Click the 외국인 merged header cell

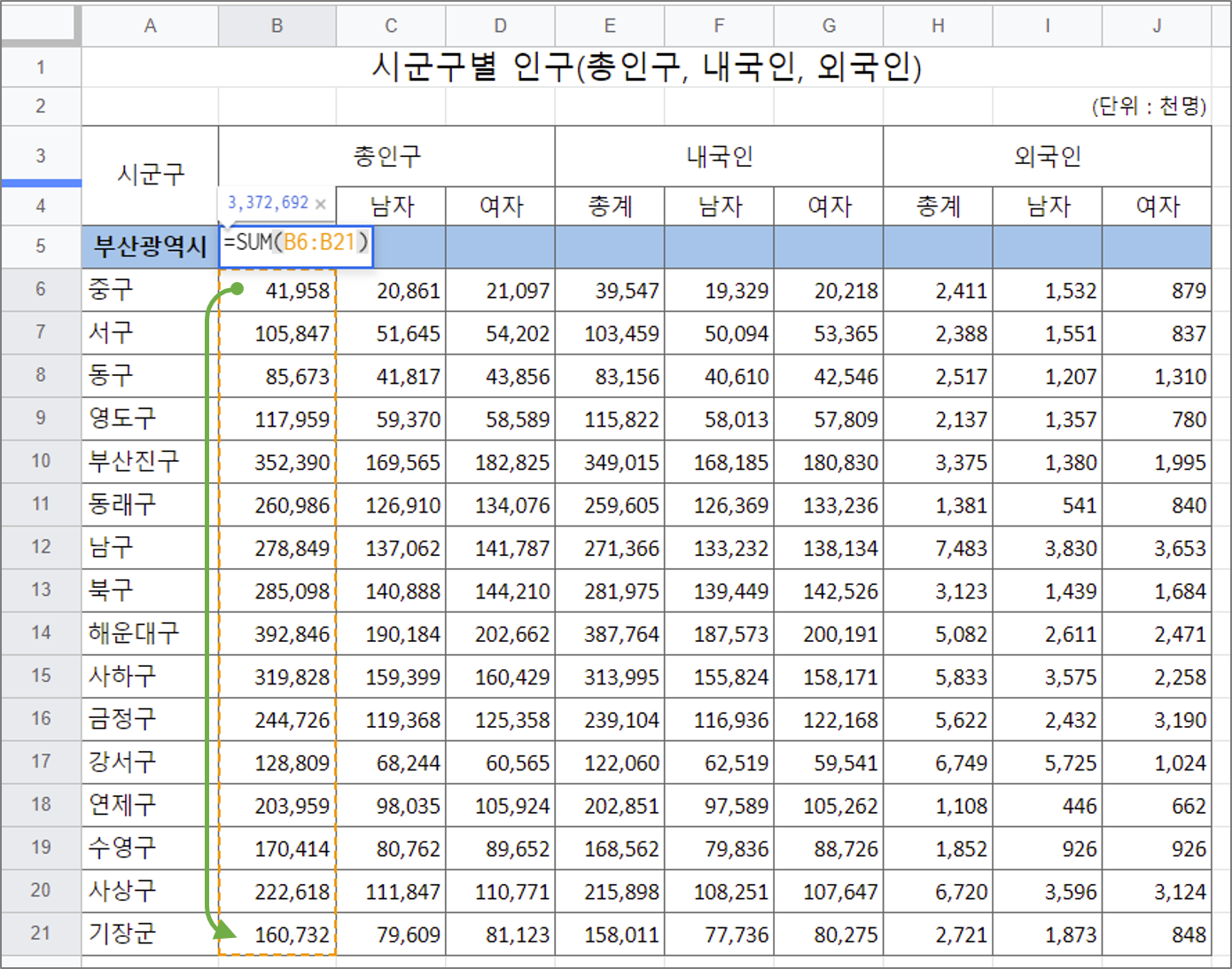click(x=1048, y=156)
